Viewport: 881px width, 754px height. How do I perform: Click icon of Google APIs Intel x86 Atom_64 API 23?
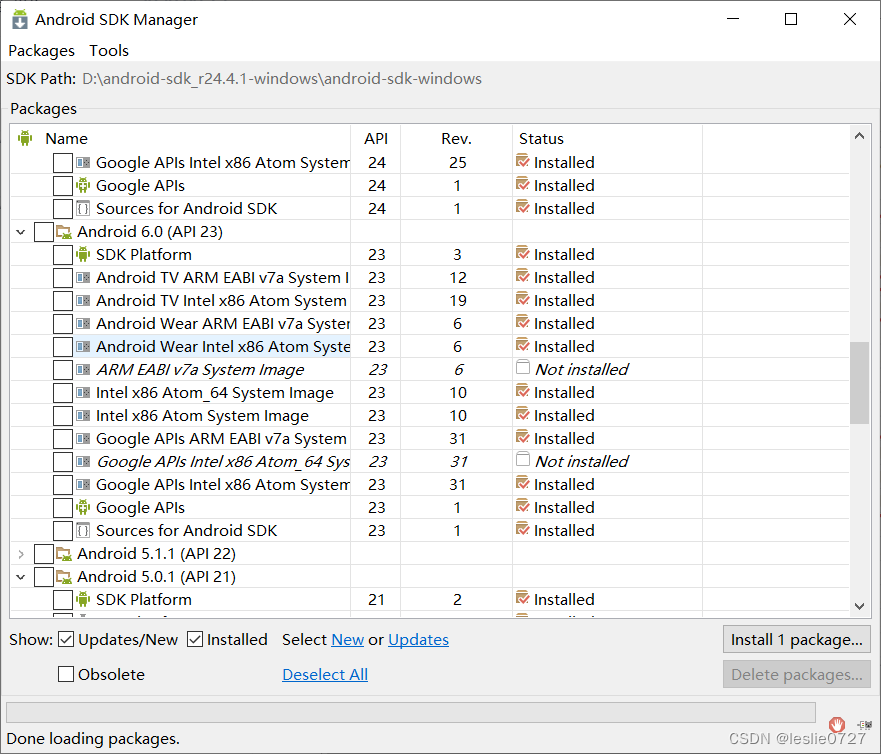(83, 461)
